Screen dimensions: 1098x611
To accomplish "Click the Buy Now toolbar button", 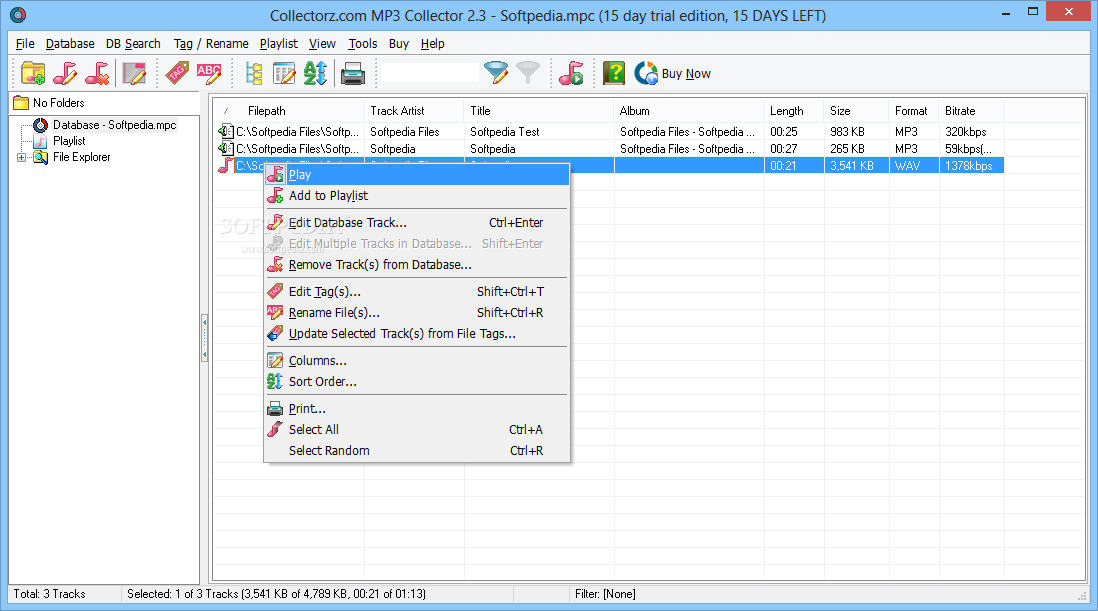I will tap(673, 73).
